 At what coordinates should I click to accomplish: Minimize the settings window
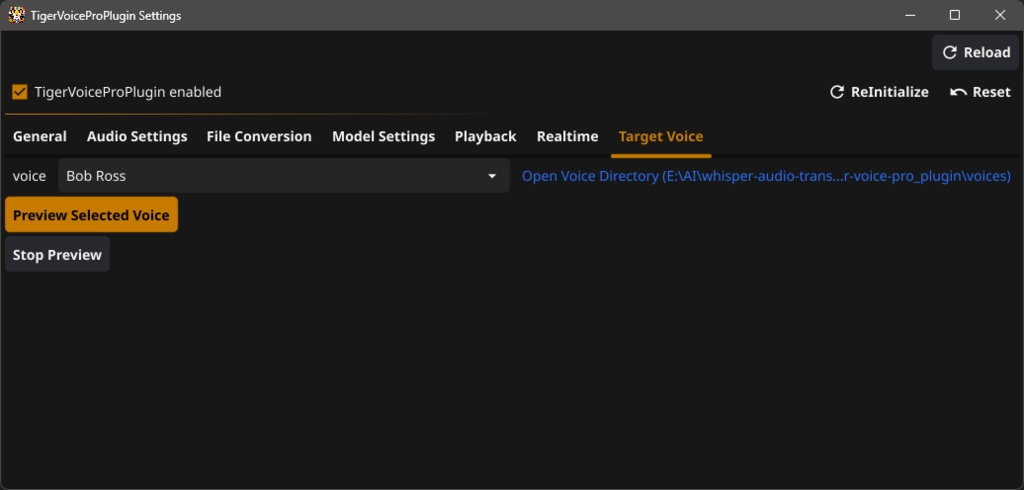pyautogui.click(x=909, y=15)
